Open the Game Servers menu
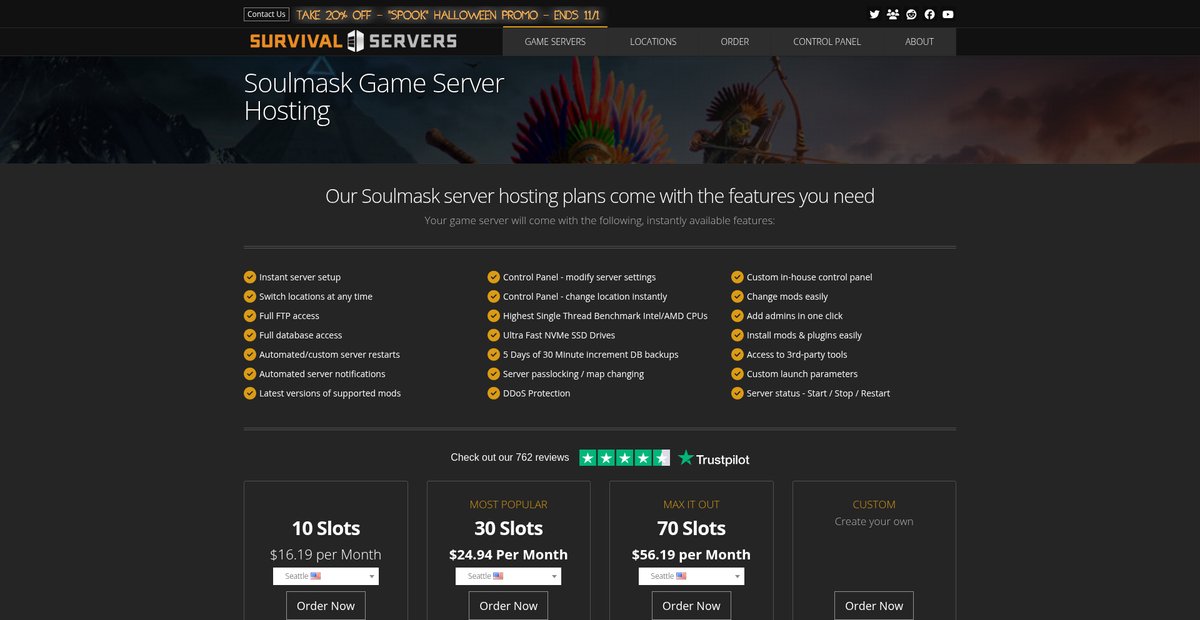Viewport: 1200px width, 620px height. (555, 42)
